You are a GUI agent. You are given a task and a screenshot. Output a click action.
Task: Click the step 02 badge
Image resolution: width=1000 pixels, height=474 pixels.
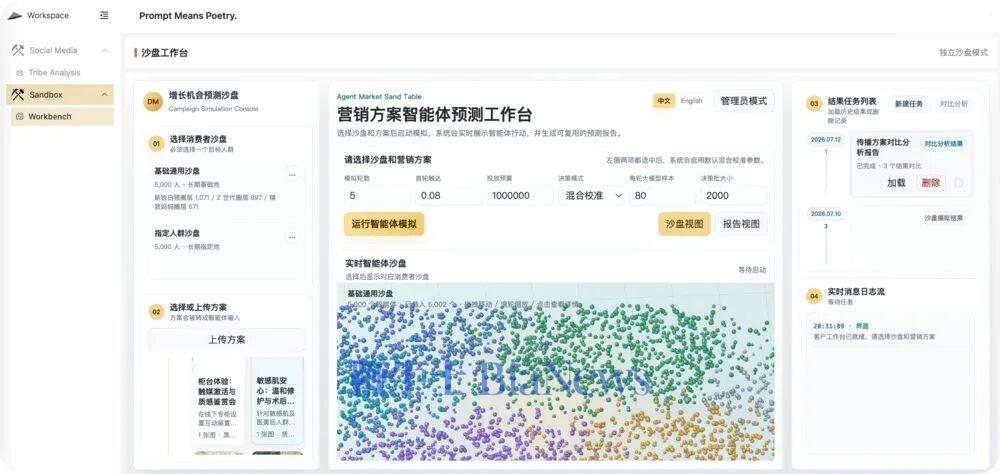point(156,312)
